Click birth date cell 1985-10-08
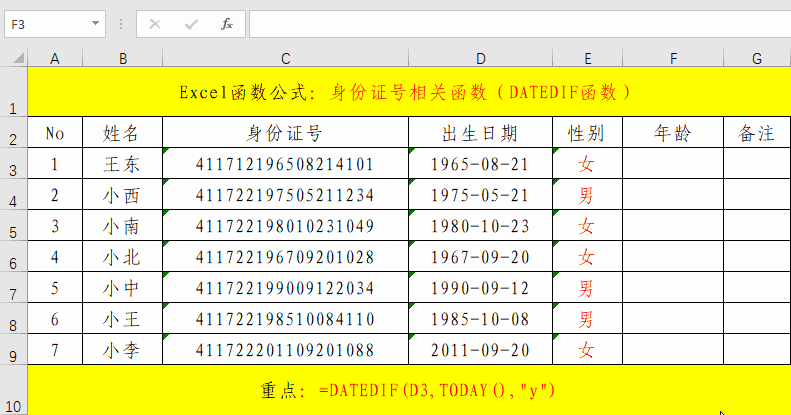 [x=481, y=319]
